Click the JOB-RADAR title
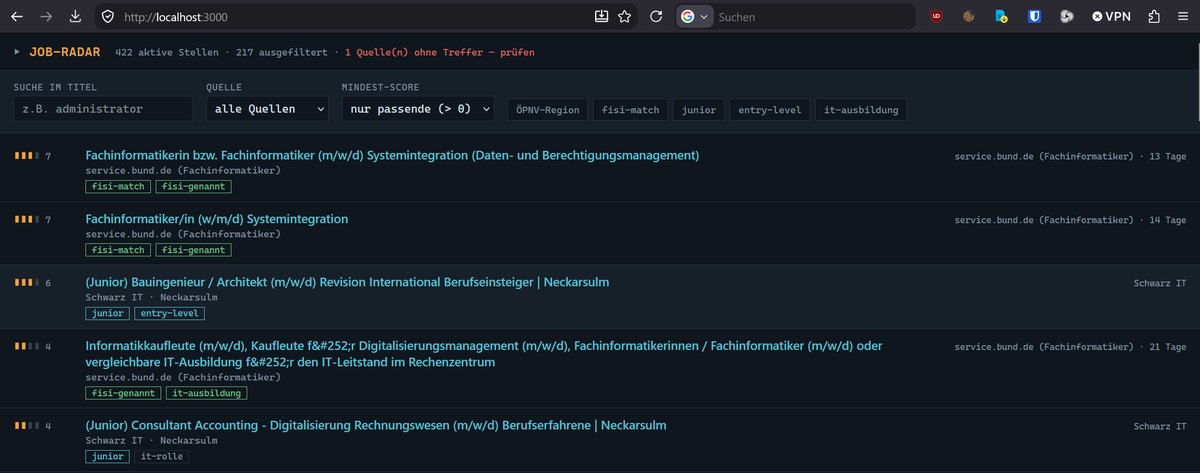Screen dimensions: 1200x473 [65, 51]
